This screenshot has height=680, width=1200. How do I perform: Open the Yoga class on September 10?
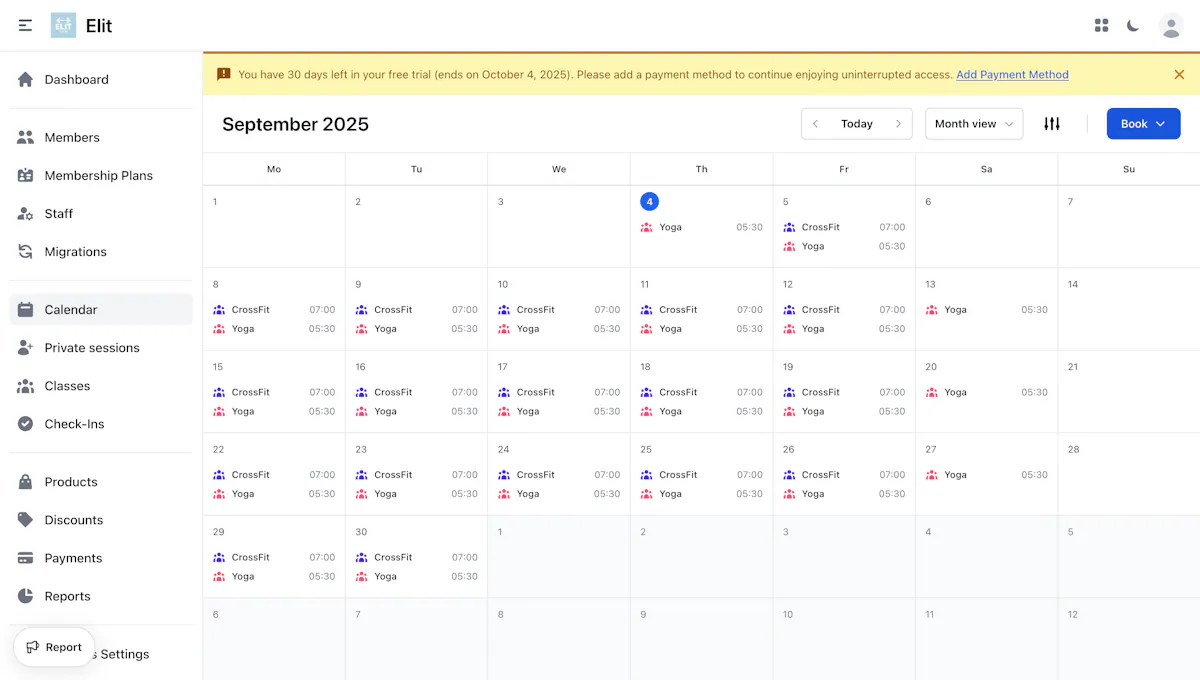coord(559,329)
